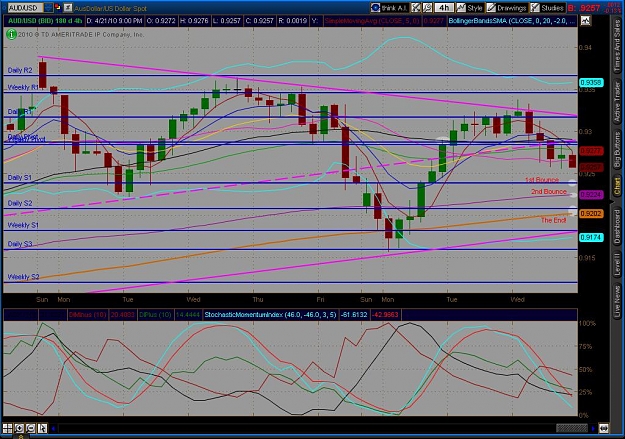Viewport: 625px width, 439px height.
Task: Open the Style menu
Action: [x=470, y=8]
